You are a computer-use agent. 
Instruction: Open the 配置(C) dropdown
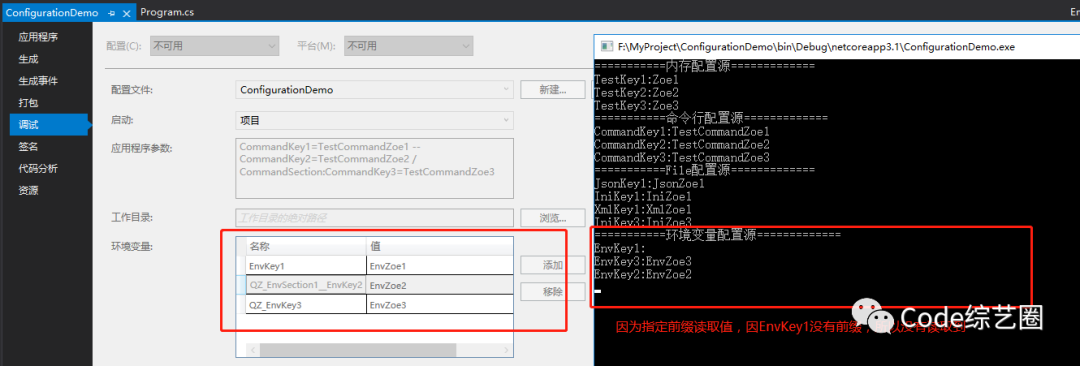click(214, 46)
